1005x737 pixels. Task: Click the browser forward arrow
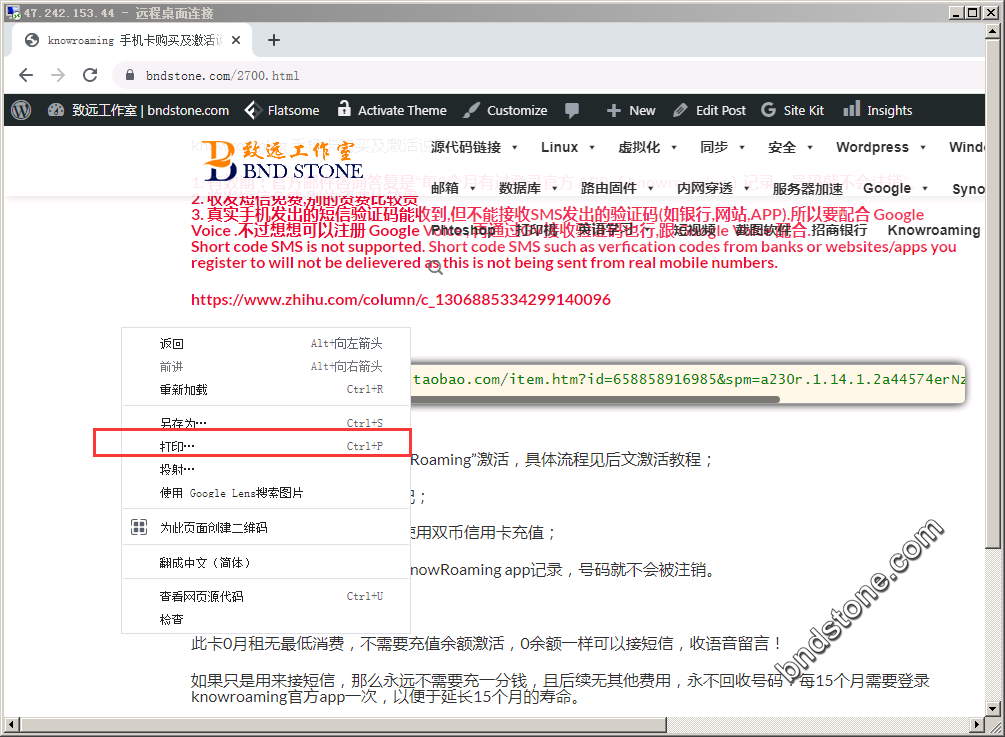click(x=58, y=75)
